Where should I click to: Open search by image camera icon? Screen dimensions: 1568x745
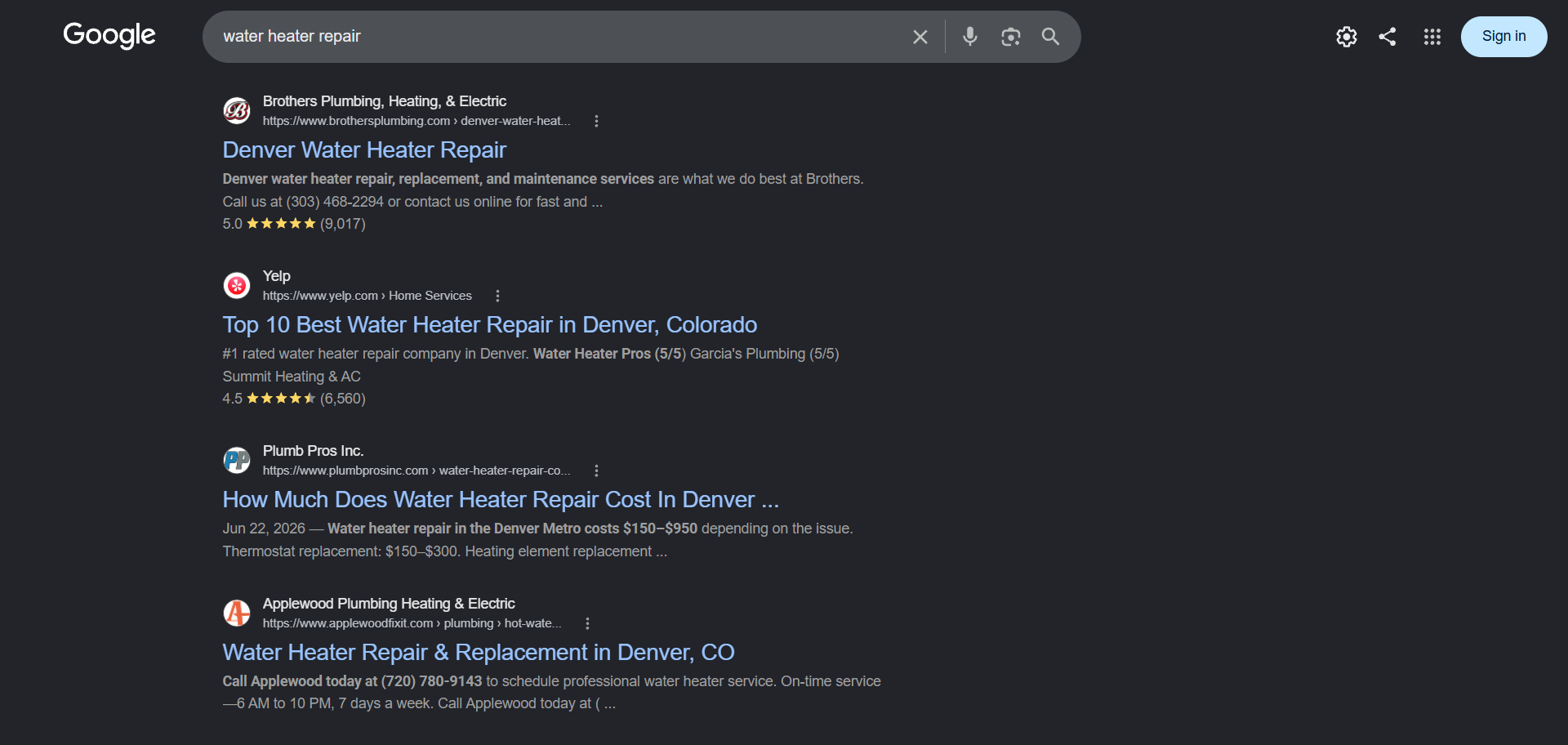tap(1011, 37)
